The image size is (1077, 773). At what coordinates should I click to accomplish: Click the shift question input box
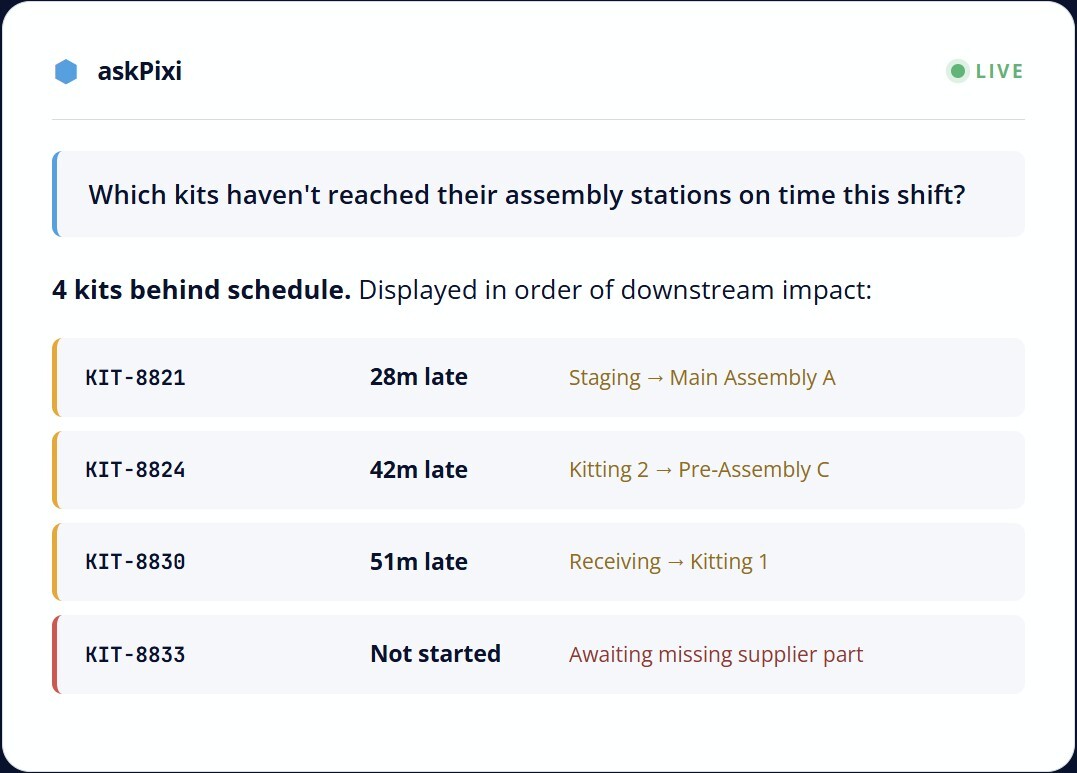[x=538, y=194]
